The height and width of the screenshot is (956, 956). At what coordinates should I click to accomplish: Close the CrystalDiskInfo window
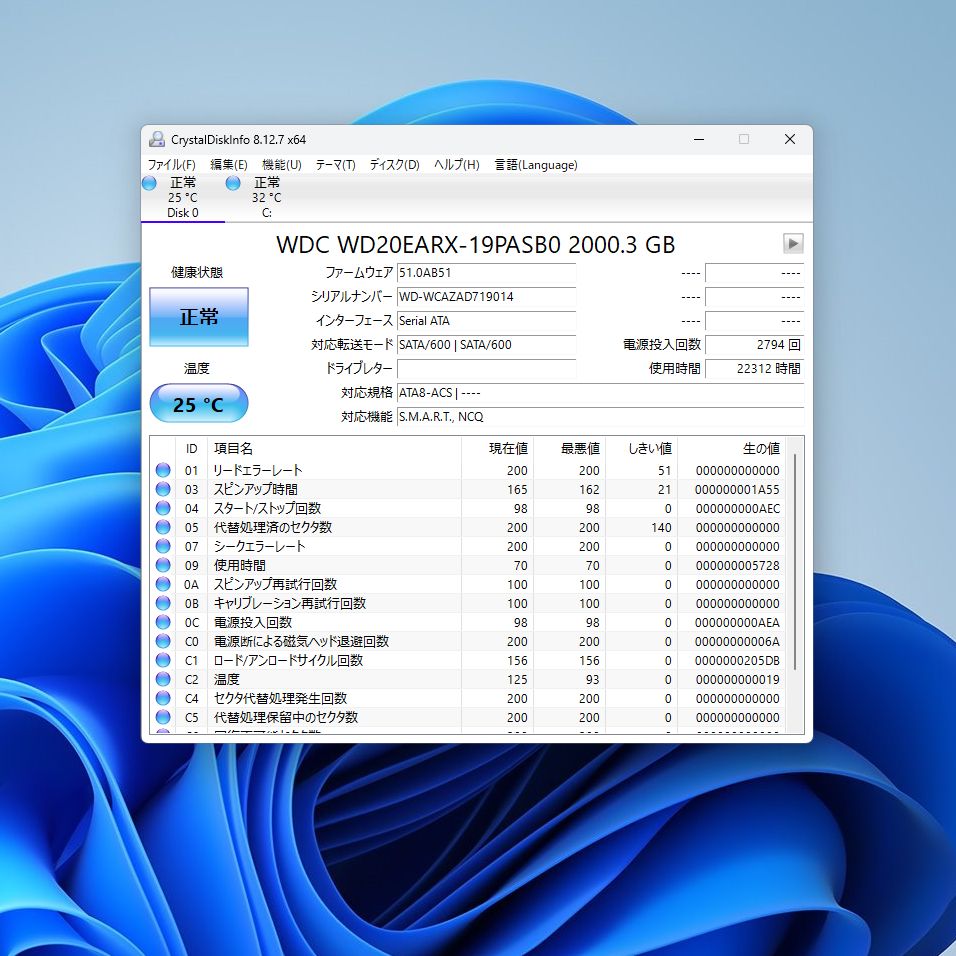790,139
